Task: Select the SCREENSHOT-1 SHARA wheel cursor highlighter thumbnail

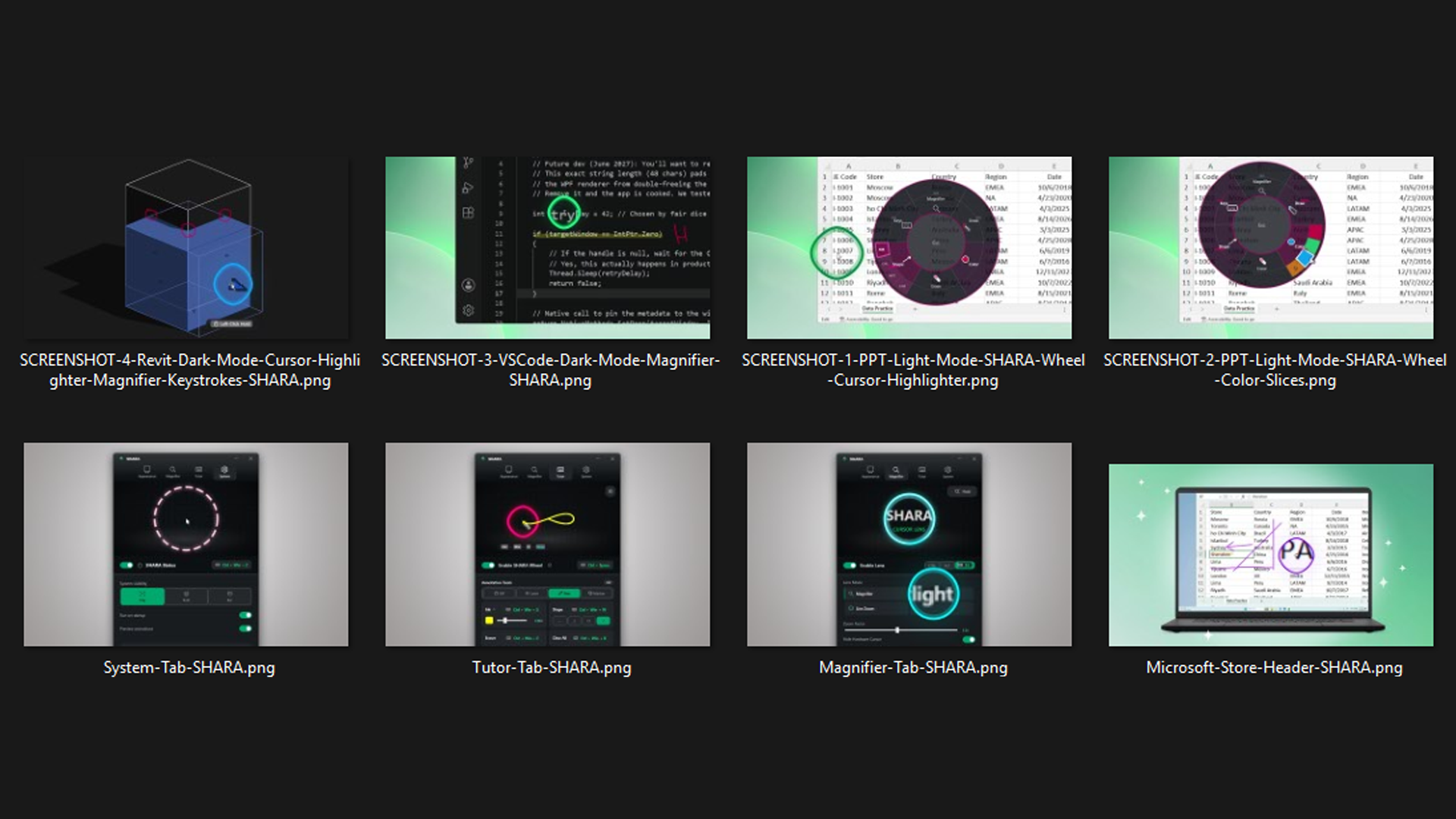Action: (909, 248)
